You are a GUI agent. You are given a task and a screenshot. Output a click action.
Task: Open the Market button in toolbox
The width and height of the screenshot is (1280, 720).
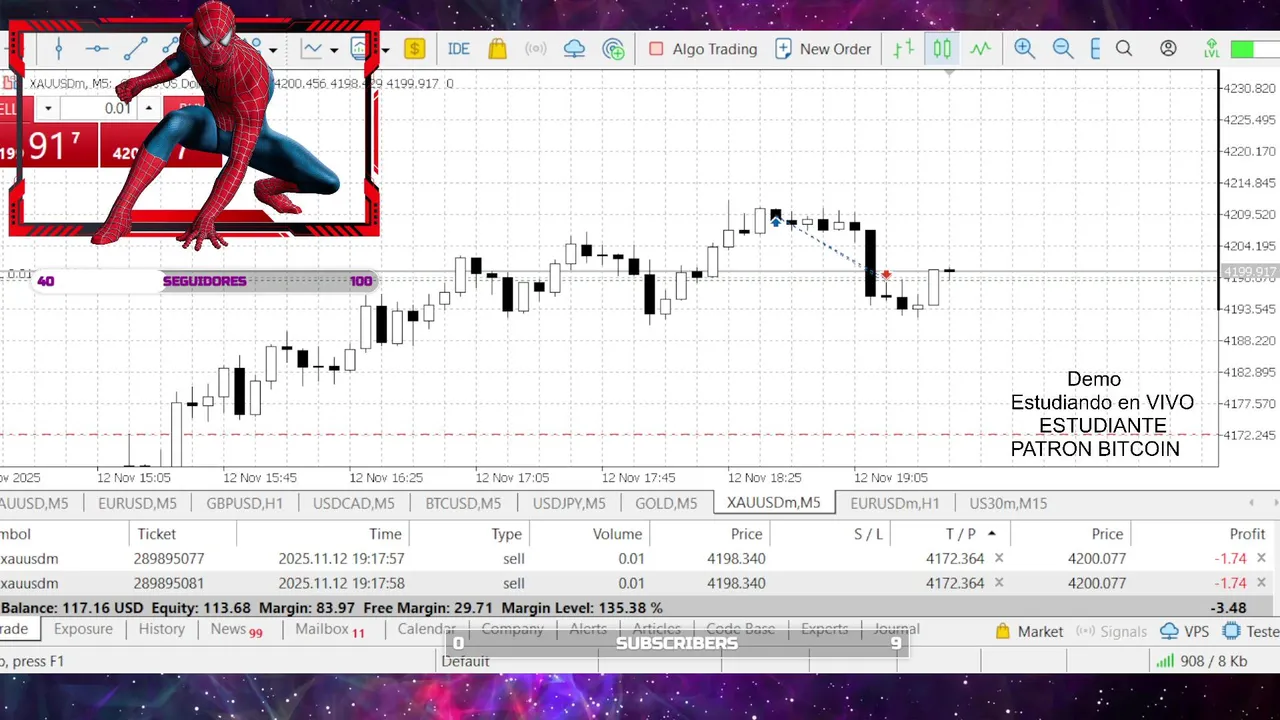(x=1029, y=632)
